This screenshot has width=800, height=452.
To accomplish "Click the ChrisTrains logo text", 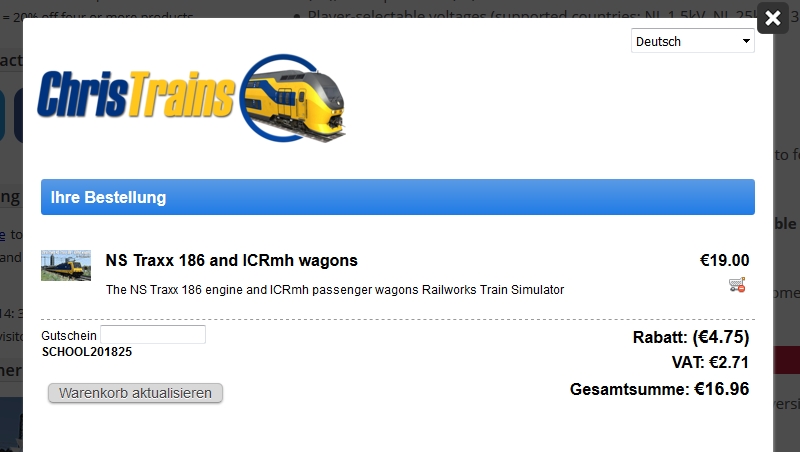I will click(x=136, y=95).
